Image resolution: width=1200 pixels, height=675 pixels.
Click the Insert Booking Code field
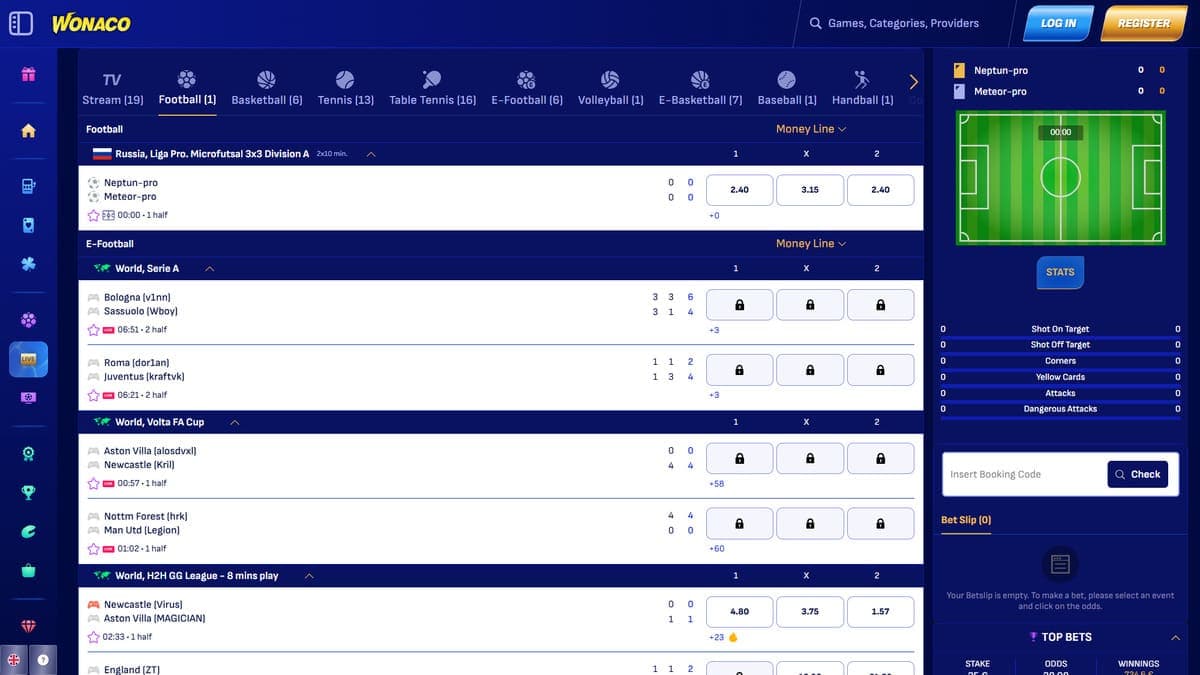click(x=1024, y=474)
